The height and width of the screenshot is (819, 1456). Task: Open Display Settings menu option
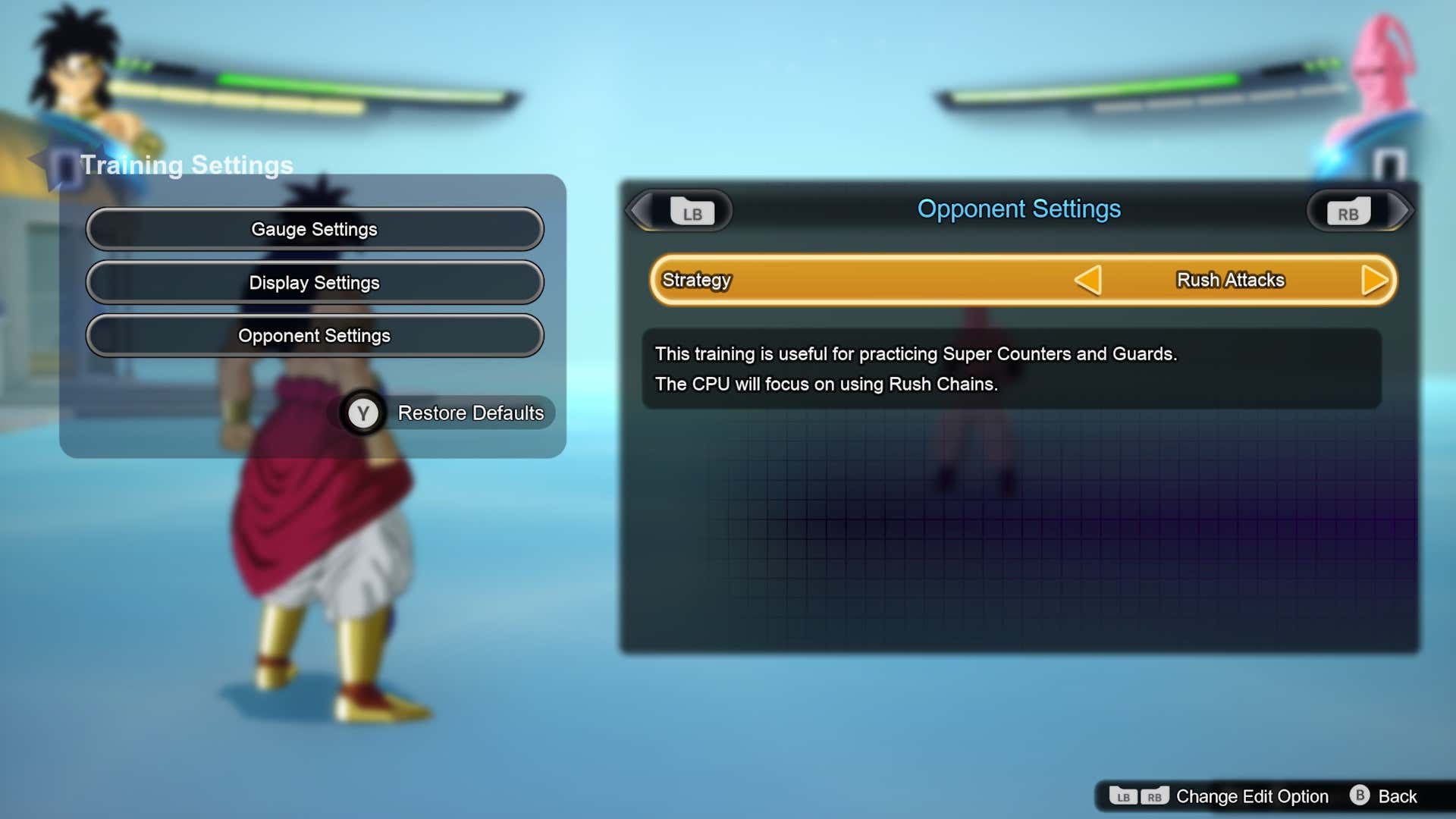(x=314, y=282)
